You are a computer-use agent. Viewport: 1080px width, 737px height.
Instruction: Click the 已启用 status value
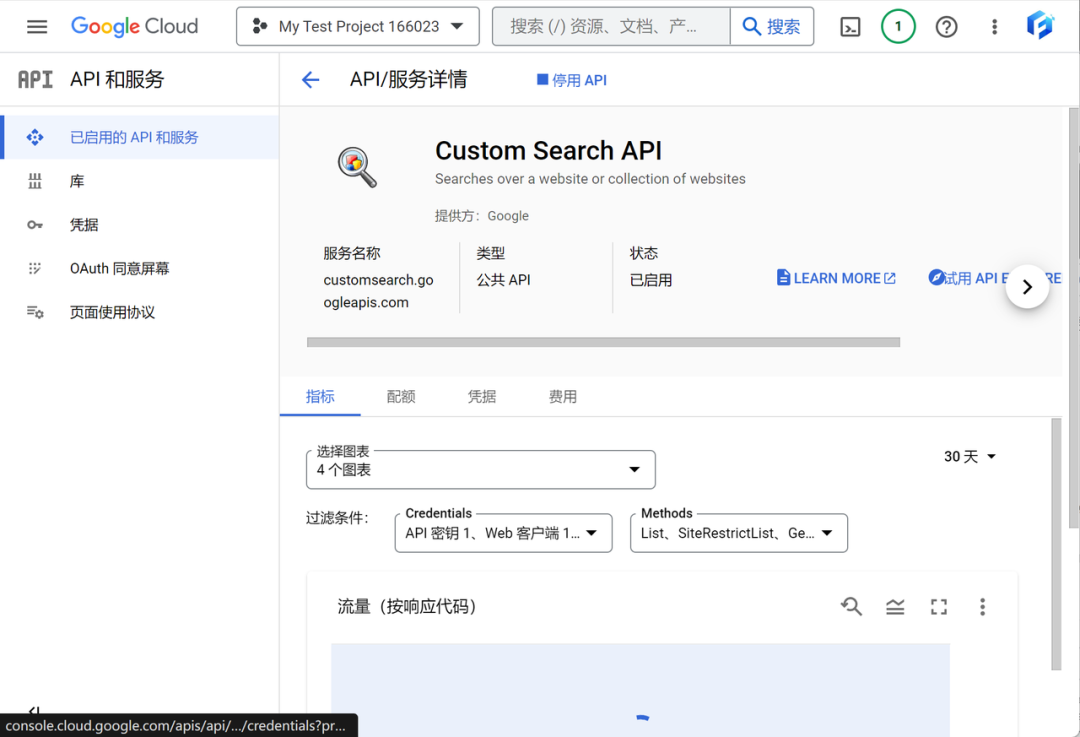(x=651, y=280)
